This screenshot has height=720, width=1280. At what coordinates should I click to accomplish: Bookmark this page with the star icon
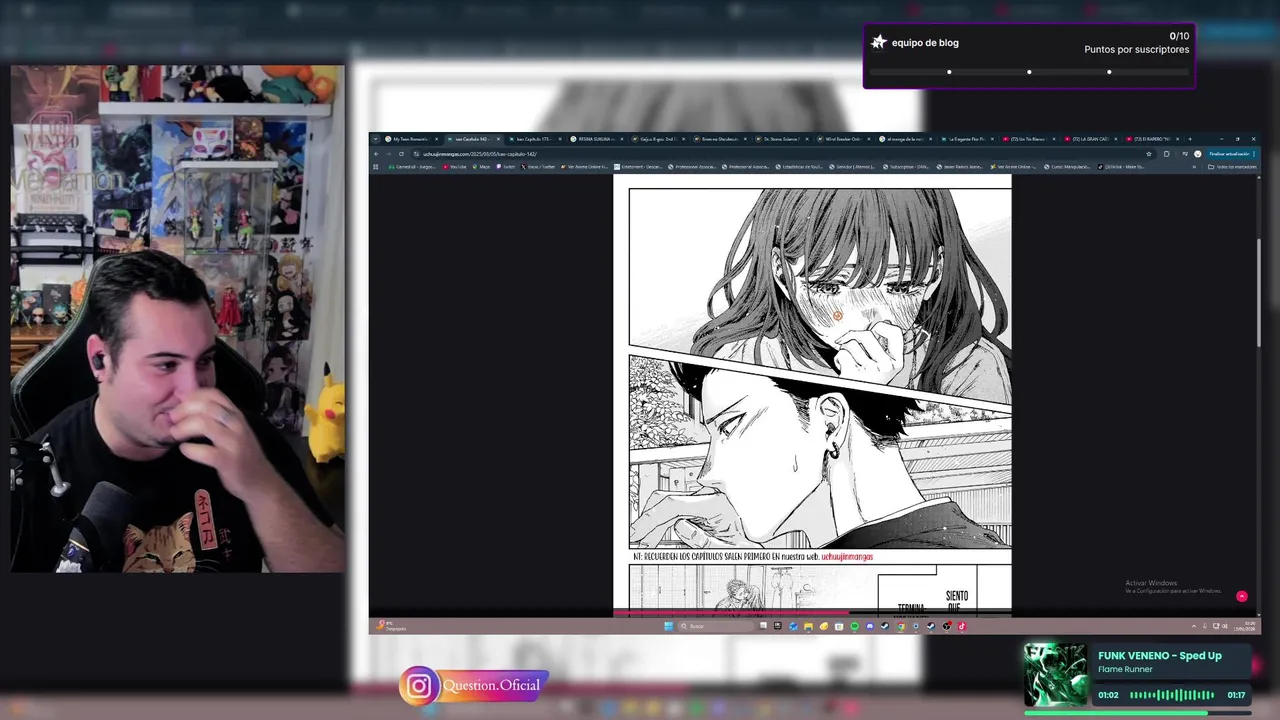pyautogui.click(x=1149, y=154)
